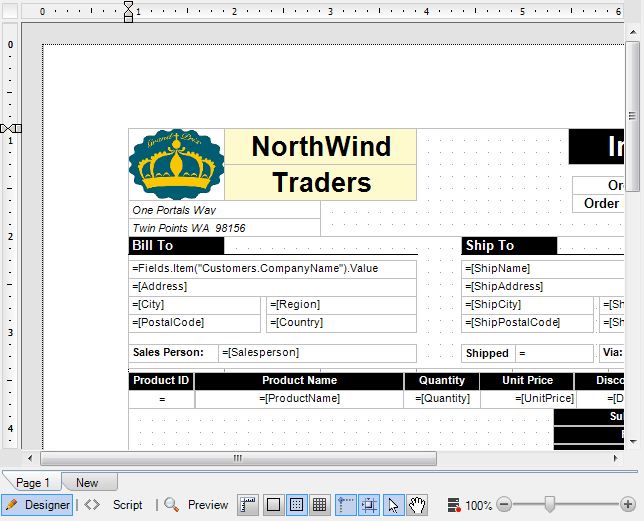The image size is (644, 521).
Task: Select the Product ID column header
Action: pos(161,381)
